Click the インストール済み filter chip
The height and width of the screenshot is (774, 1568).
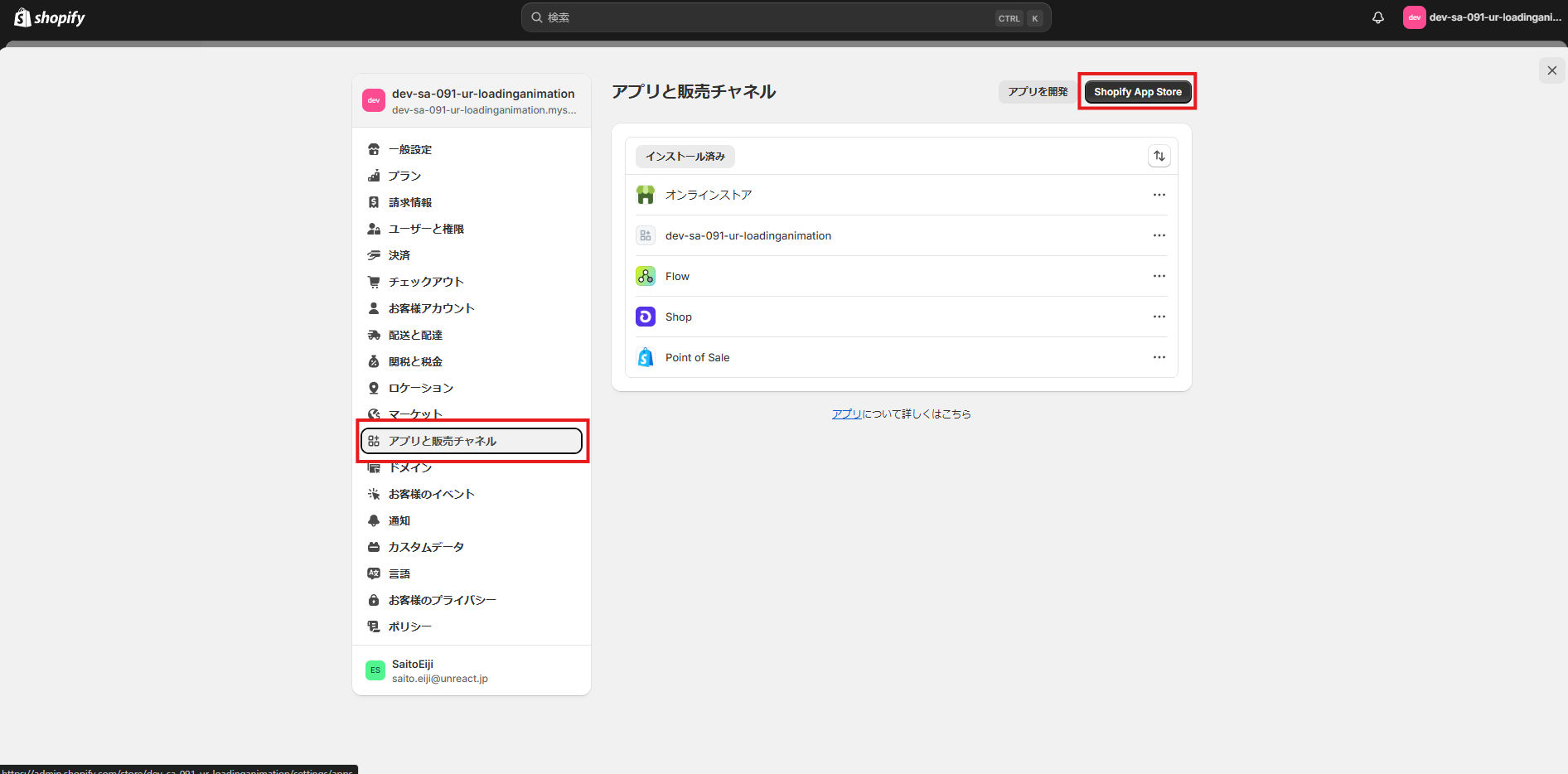coord(684,156)
